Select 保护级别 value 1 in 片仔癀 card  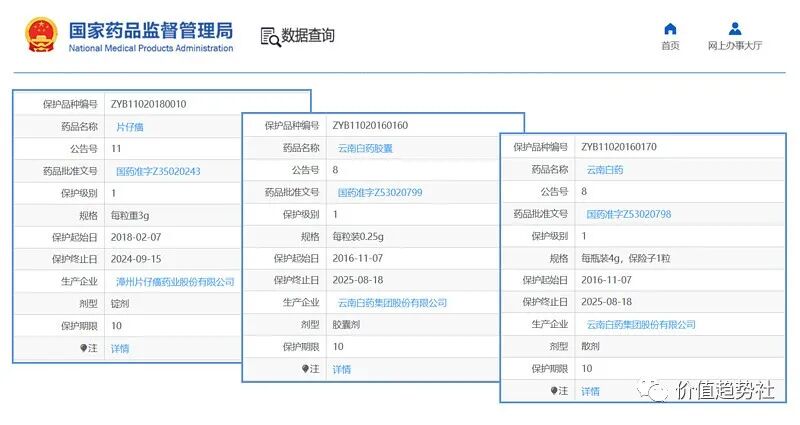[x=113, y=193]
